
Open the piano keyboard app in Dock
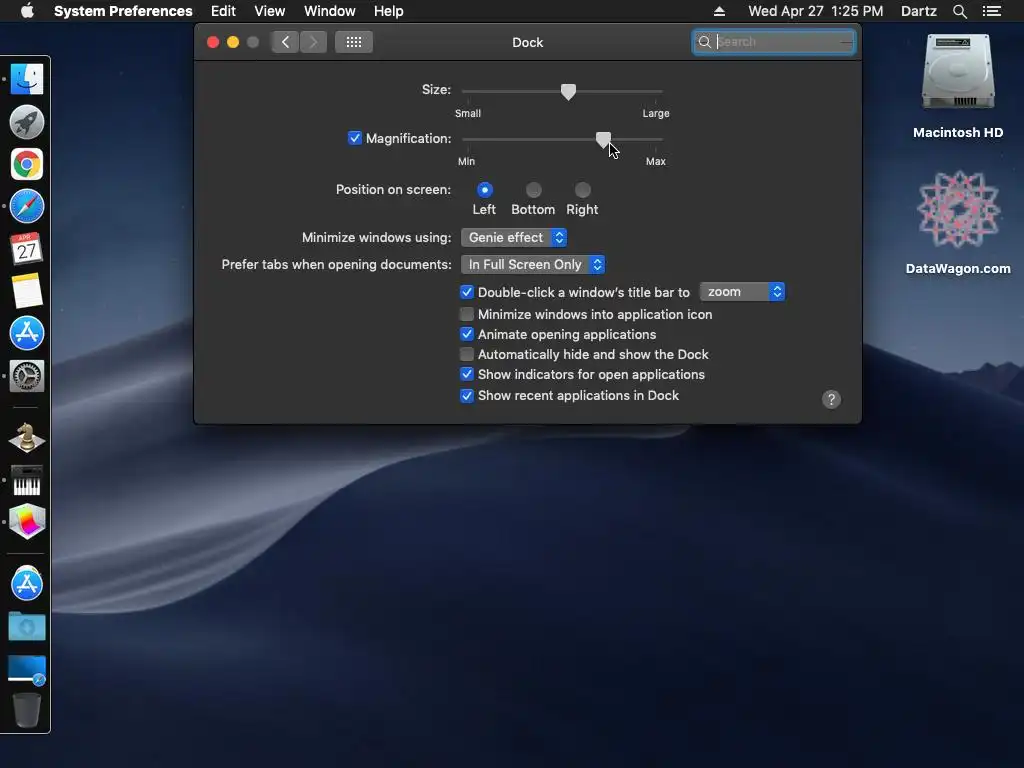coord(27,481)
